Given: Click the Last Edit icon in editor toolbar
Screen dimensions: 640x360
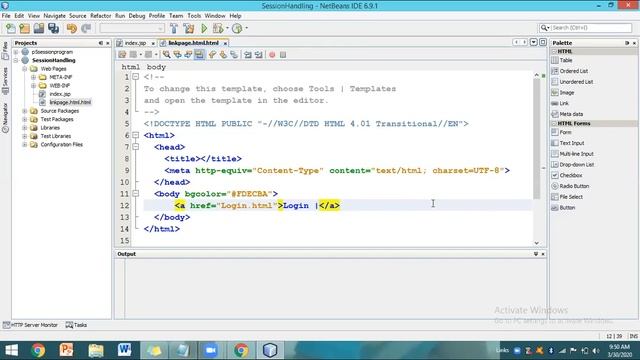Looking at the screenshot, I should click(x=122, y=55).
